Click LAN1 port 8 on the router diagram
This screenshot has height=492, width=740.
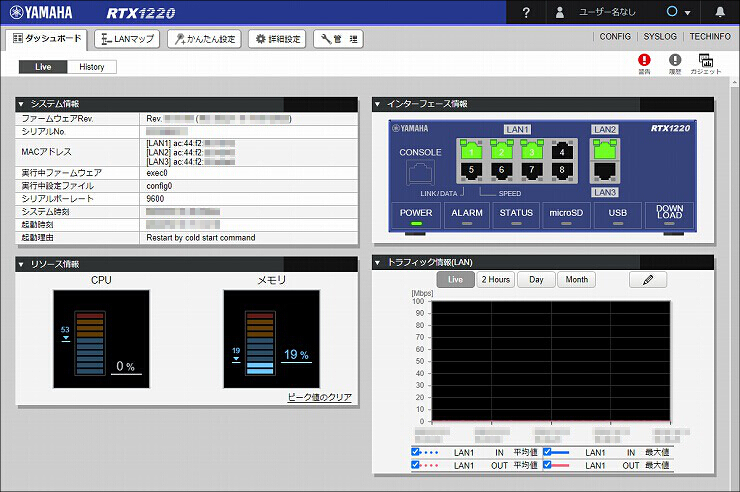(562, 171)
